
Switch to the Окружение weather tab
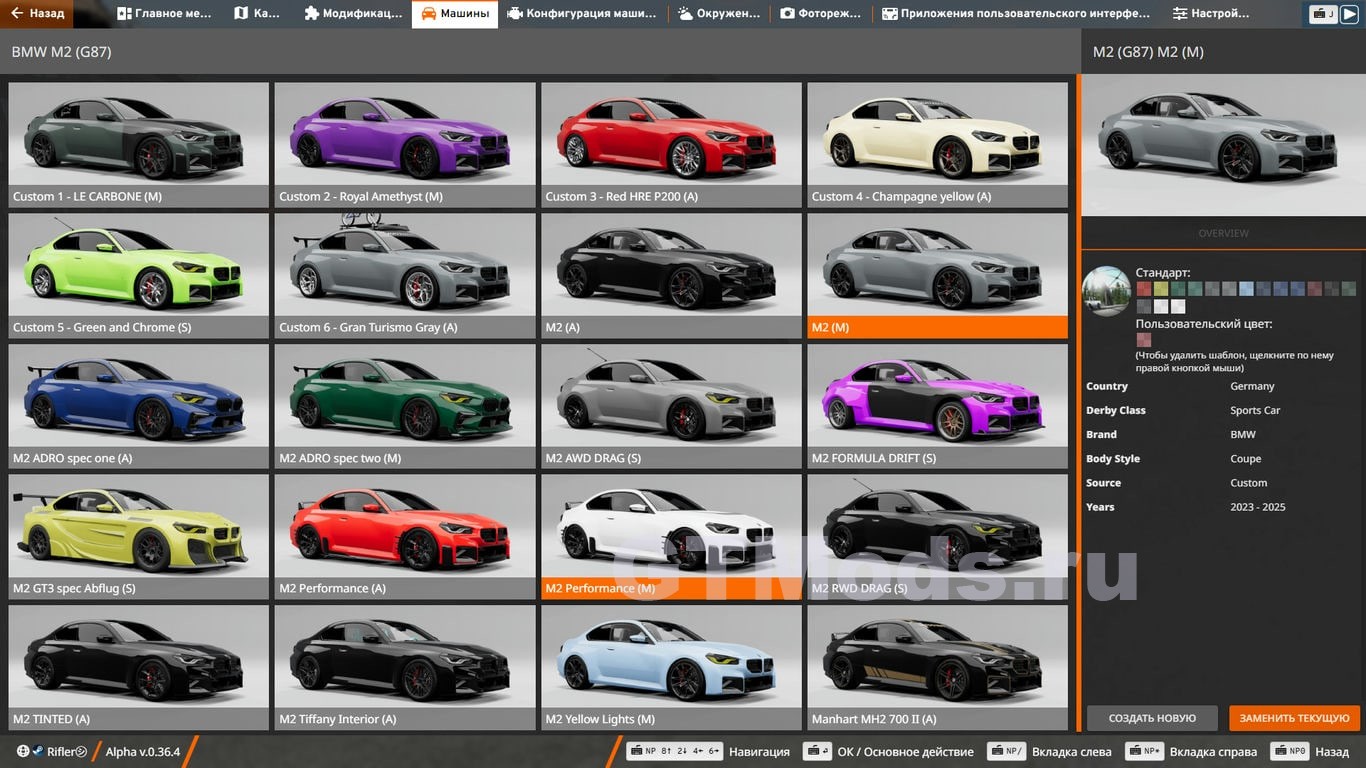pos(719,14)
